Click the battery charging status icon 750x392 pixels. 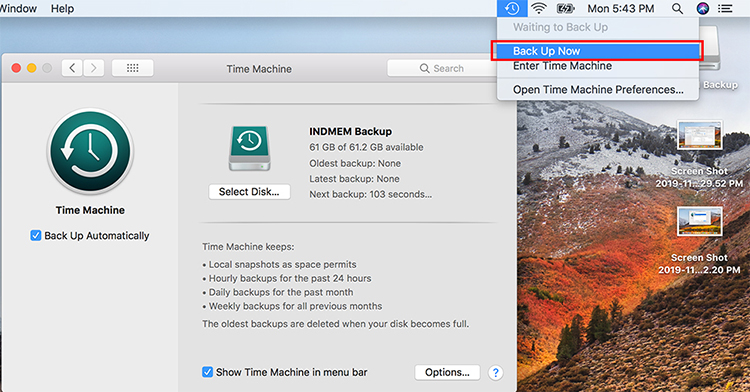pyautogui.click(x=566, y=8)
